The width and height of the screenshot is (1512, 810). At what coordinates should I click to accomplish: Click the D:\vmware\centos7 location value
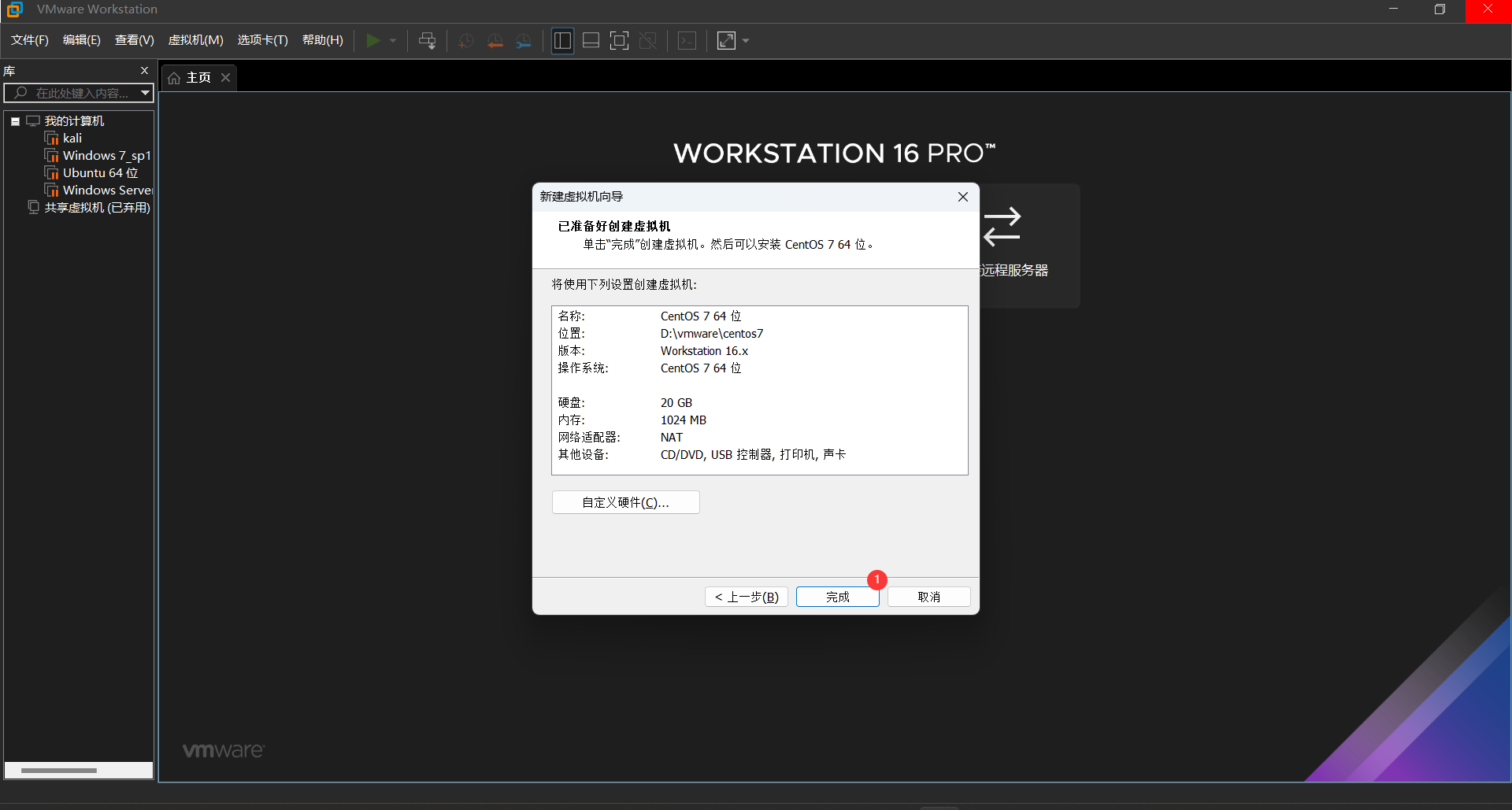click(712, 334)
